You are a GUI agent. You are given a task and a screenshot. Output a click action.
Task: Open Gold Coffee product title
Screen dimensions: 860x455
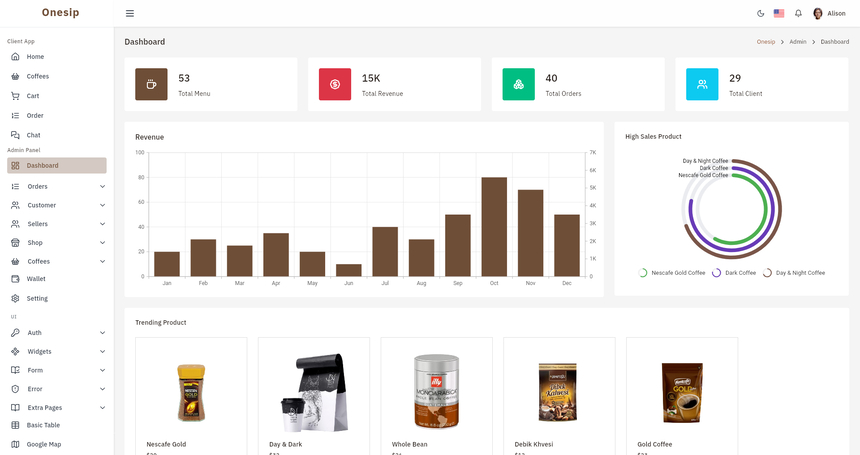[654, 444]
